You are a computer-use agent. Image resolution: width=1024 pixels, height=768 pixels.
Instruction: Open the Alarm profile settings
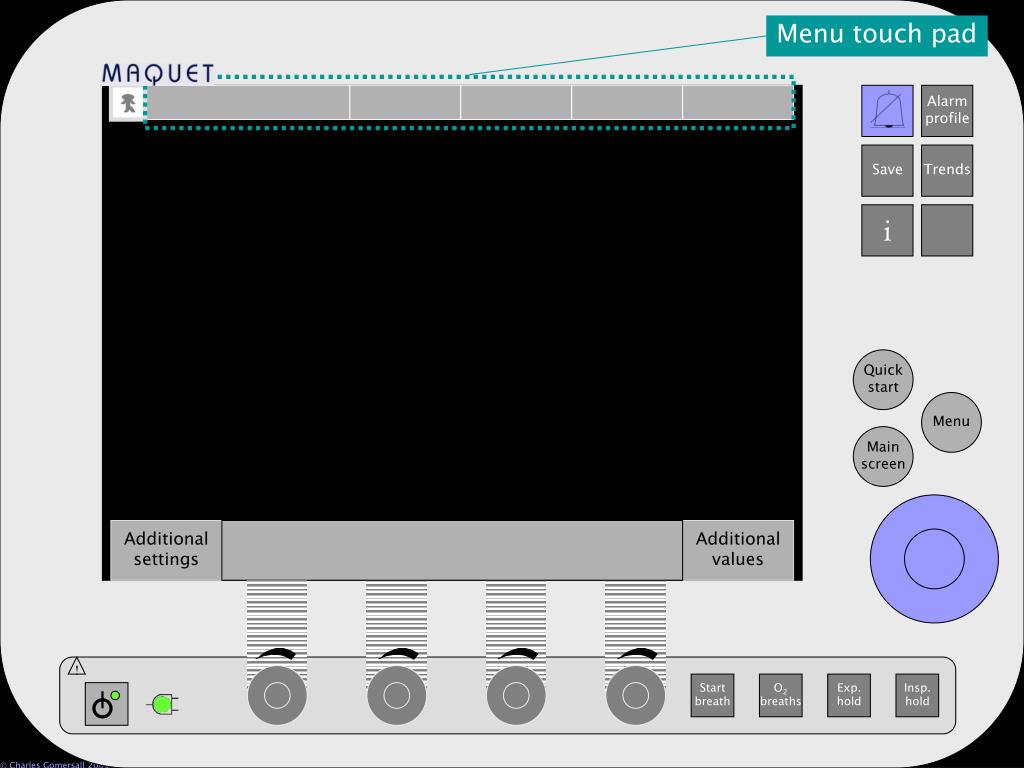[947, 111]
